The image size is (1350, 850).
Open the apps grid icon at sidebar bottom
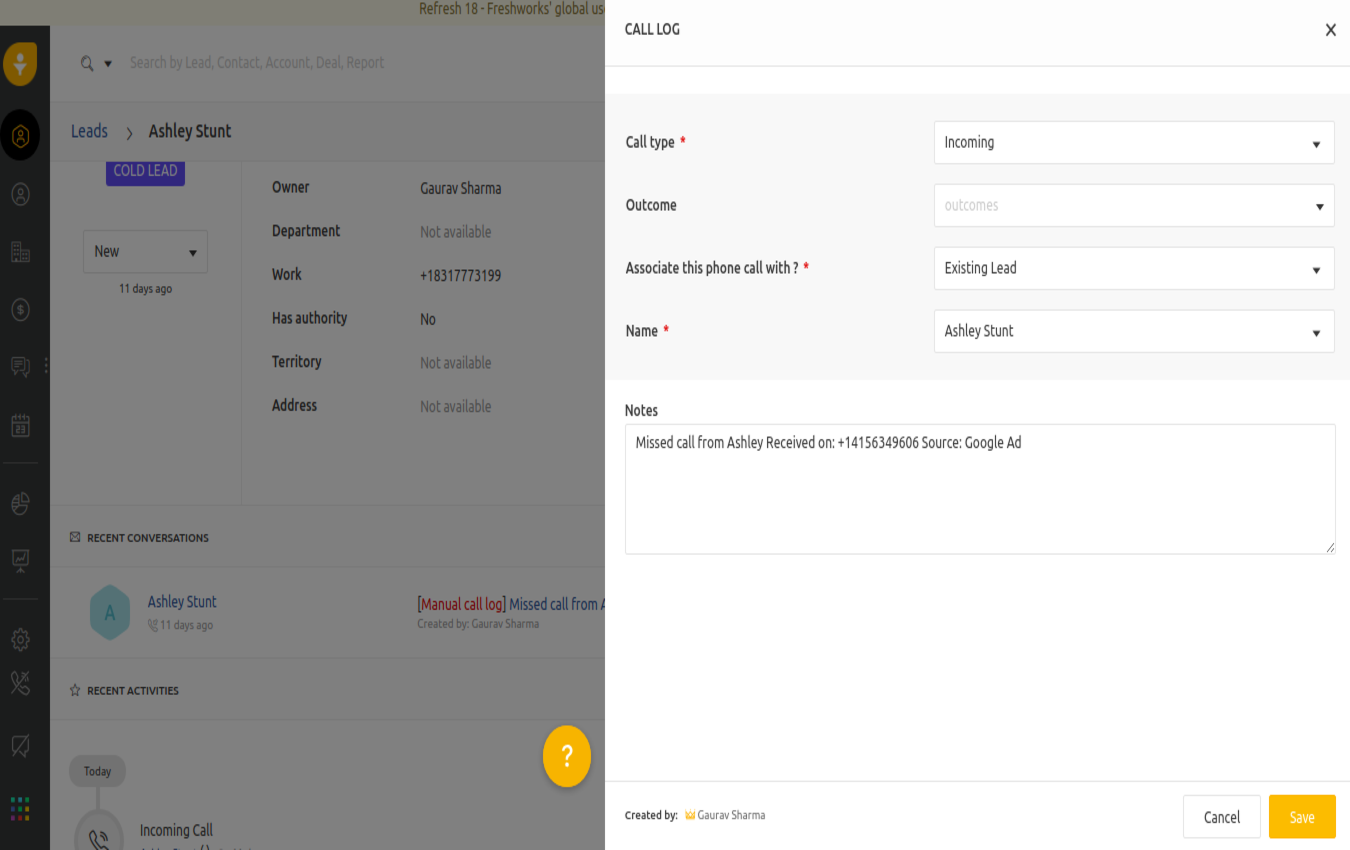tap(20, 808)
